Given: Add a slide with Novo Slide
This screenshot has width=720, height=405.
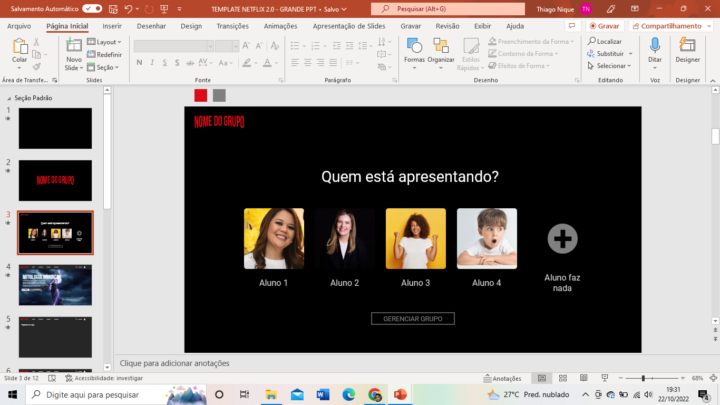Looking at the screenshot, I should pyautogui.click(x=73, y=47).
